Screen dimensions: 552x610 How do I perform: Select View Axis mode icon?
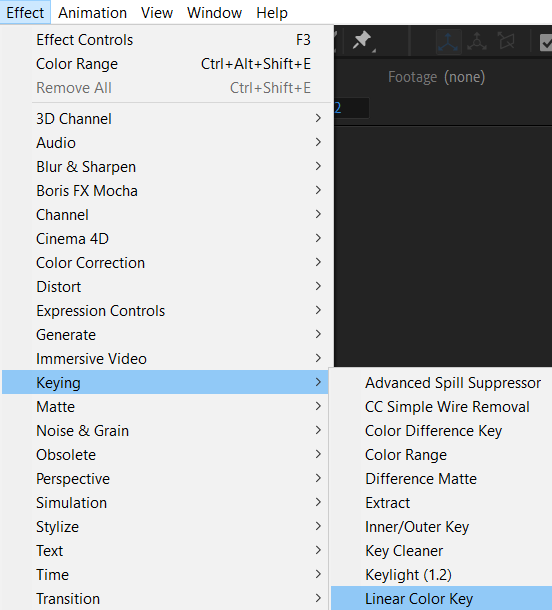click(506, 41)
